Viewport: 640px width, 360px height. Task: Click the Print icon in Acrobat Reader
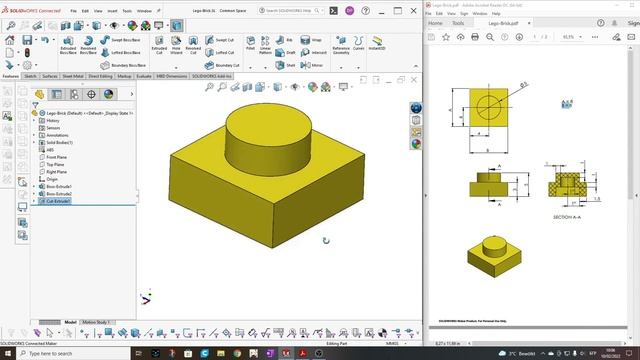point(475,37)
